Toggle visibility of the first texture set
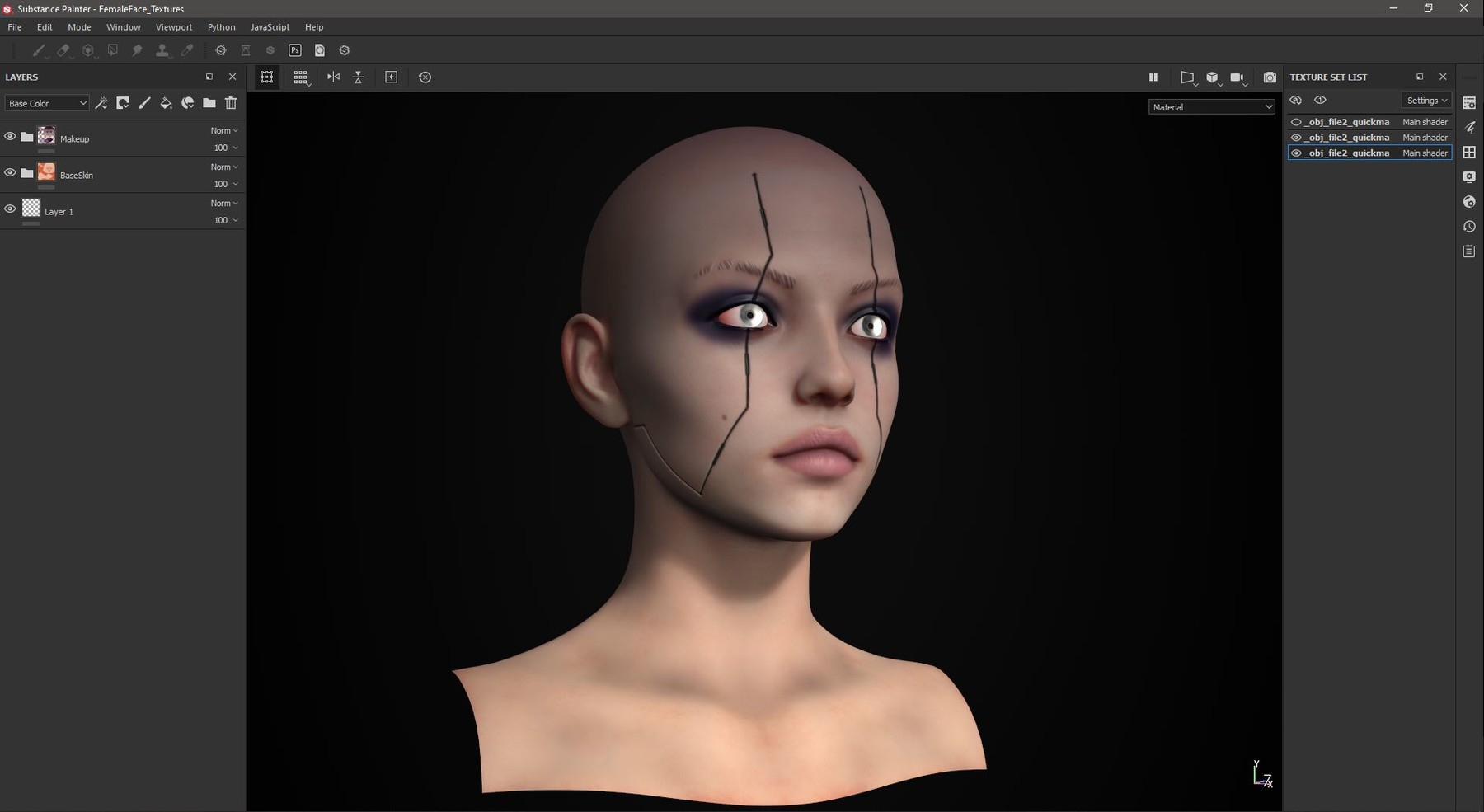1484x812 pixels. pos(1296,121)
